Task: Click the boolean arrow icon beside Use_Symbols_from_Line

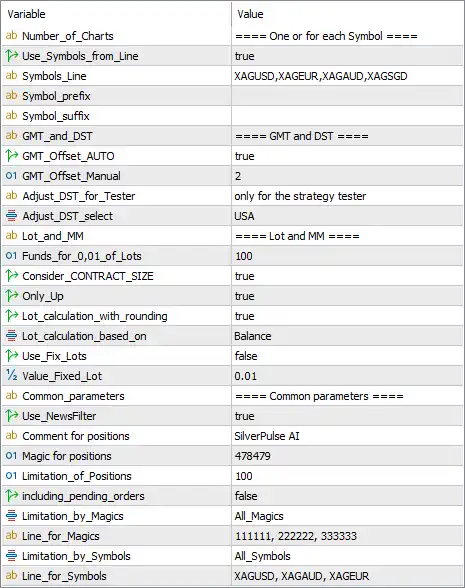Action: (12, 56)
